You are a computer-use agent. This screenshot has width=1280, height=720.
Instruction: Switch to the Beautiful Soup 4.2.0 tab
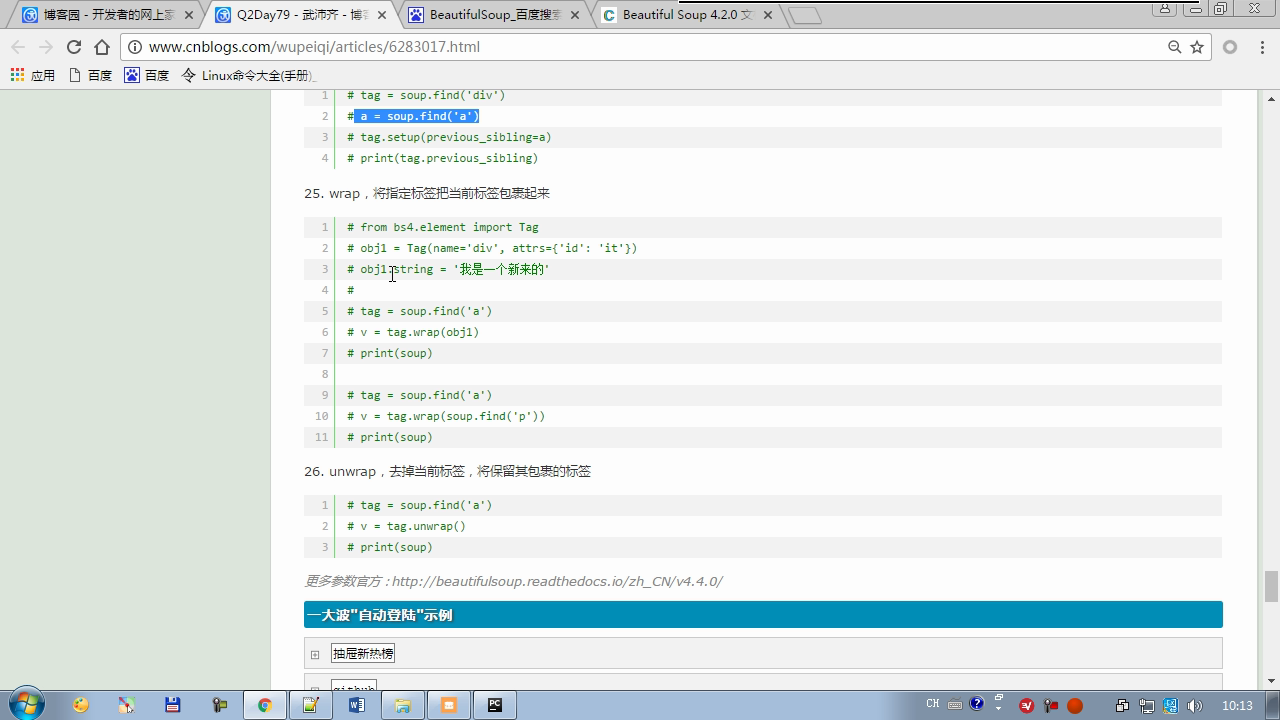(686, 15)
